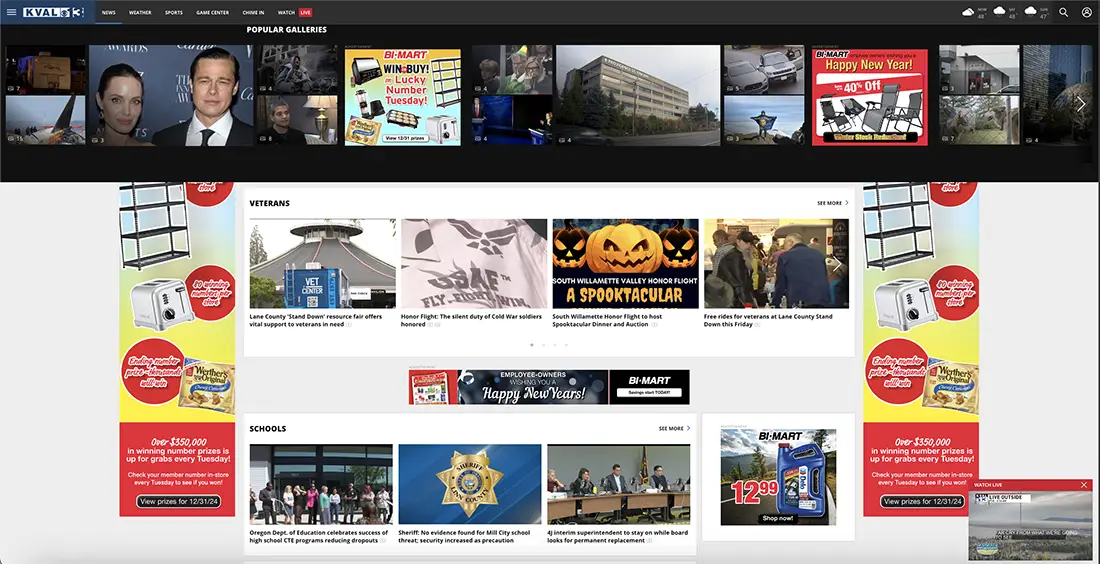This screenshot has width=1100, height=564.
Task: Click the KVAL 13 logo
Action: coord(53,12)
